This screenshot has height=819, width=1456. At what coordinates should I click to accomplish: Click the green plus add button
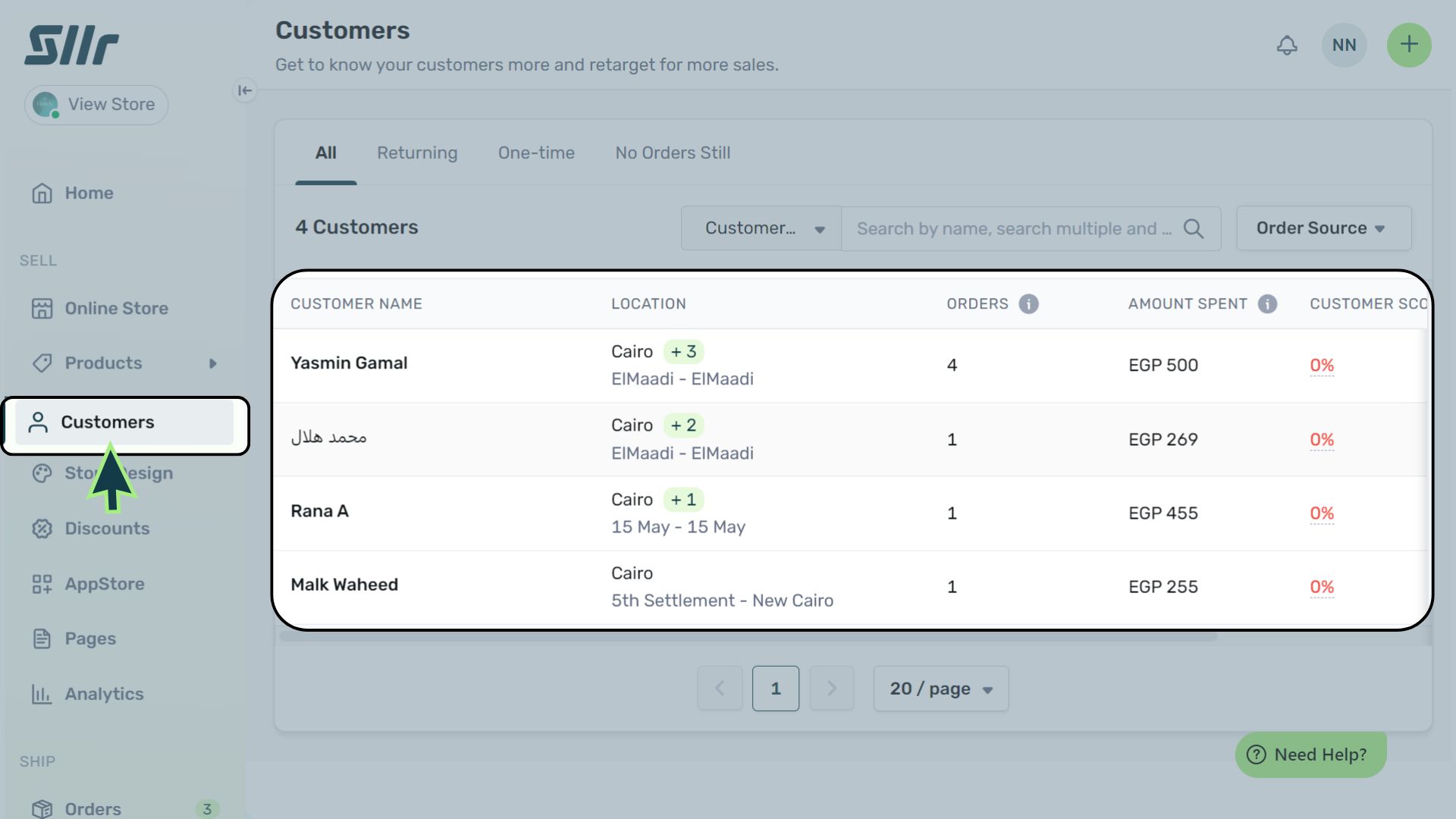point(1408,45)
